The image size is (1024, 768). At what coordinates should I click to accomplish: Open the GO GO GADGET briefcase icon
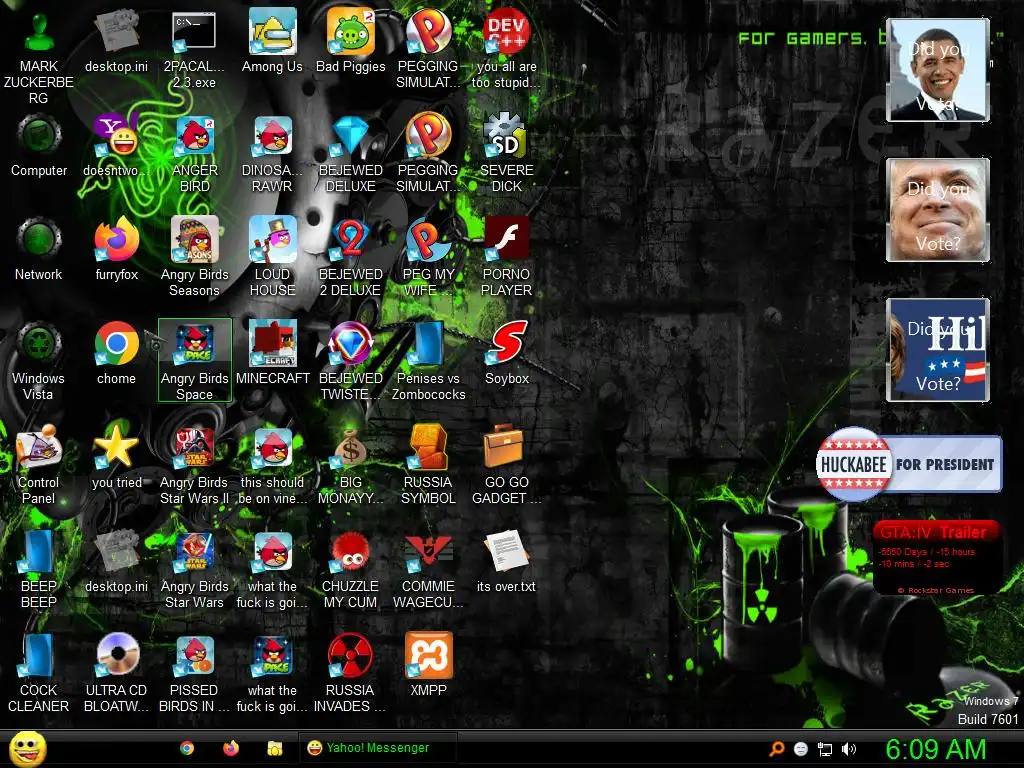pyautogui.click(x=507, y=465)
